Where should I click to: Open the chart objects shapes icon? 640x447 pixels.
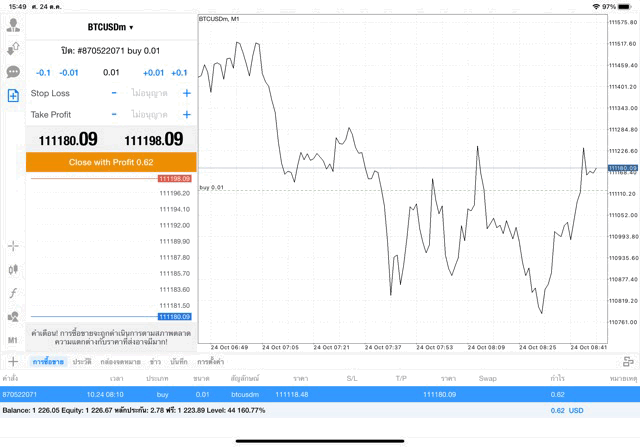pos(13,317)
